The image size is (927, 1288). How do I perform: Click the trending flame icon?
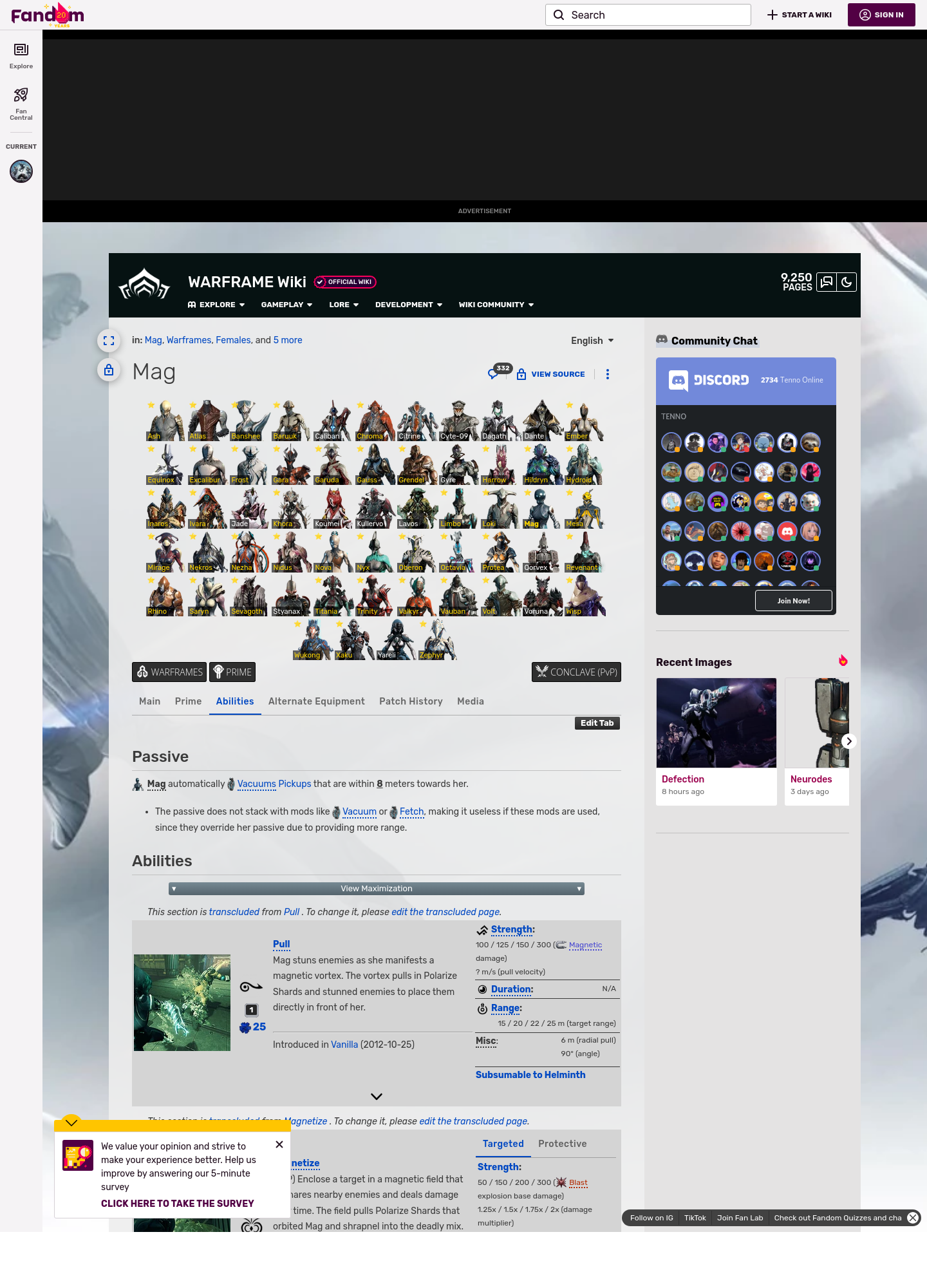(x=843, y=661)
